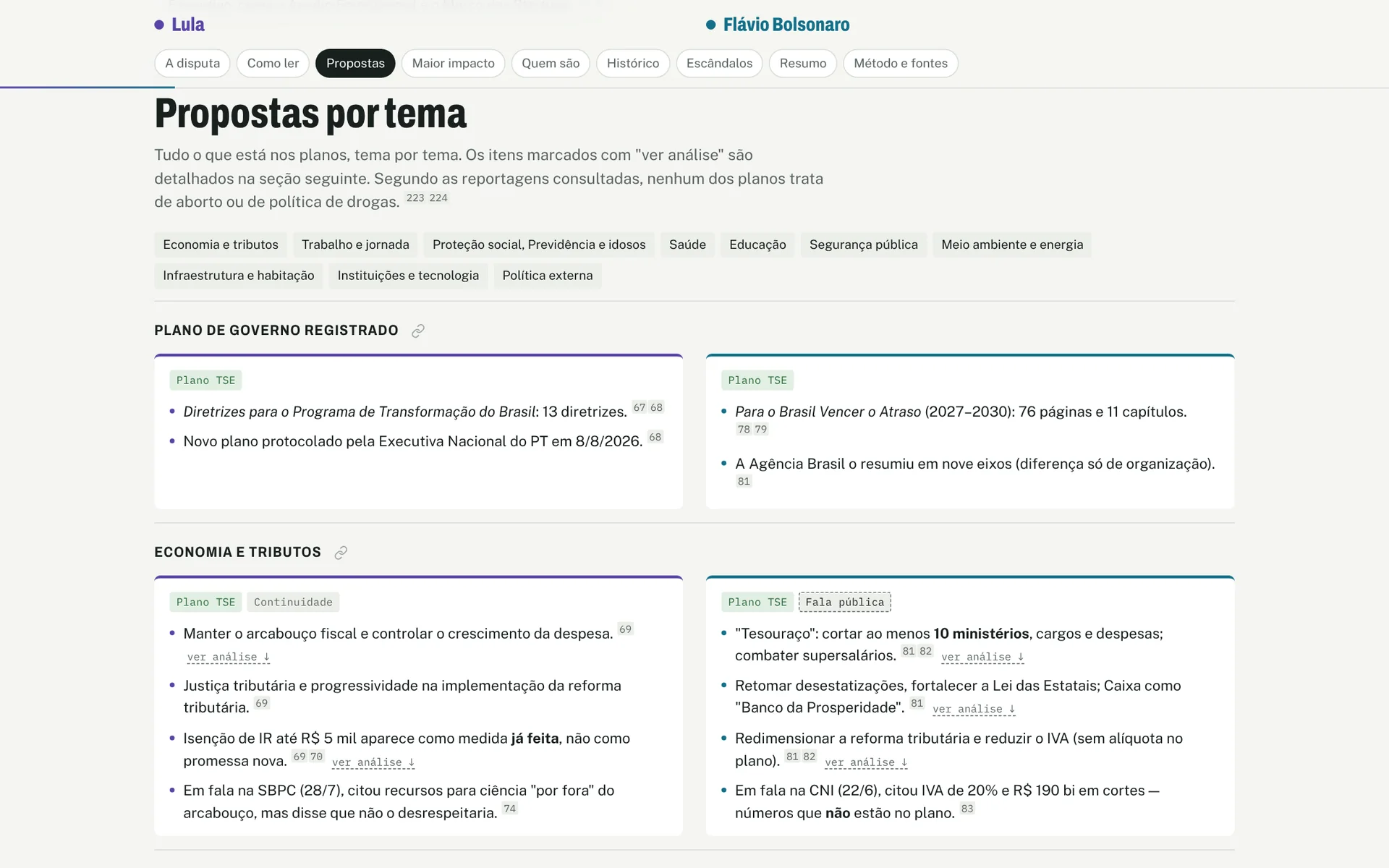This screenshot has width=1389, height=868.
Task: Jump to the Saúde theme
Action: (687, 244)
